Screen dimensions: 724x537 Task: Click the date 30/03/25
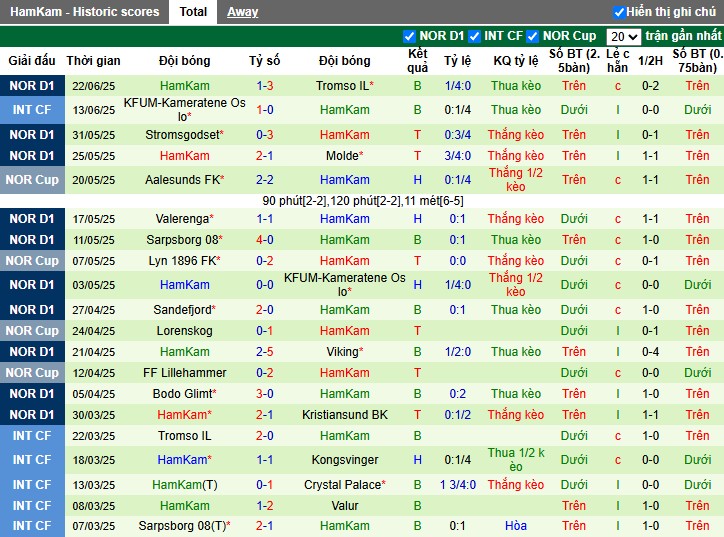tap(94, 415)
